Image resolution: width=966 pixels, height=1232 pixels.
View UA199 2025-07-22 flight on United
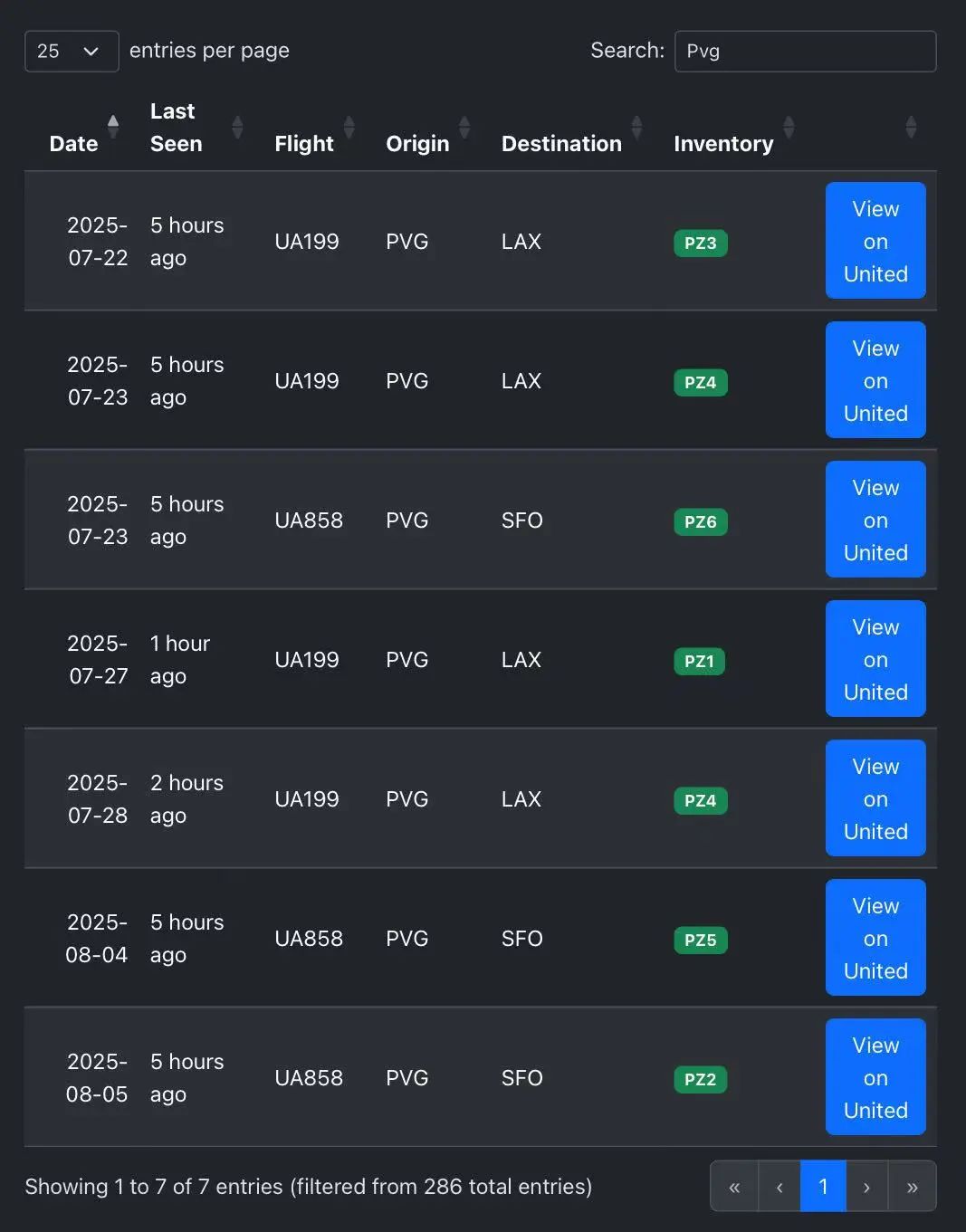point(875,241)
